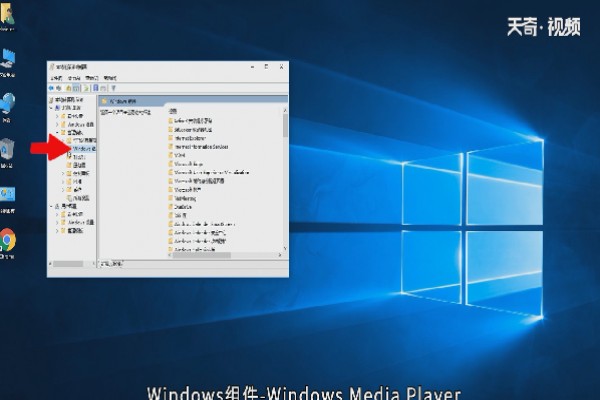The width and height of the screenshot is (600, 400).
Task: Click the right pane horizontal scrollbar thumb
Action: [x=202, y=255]
